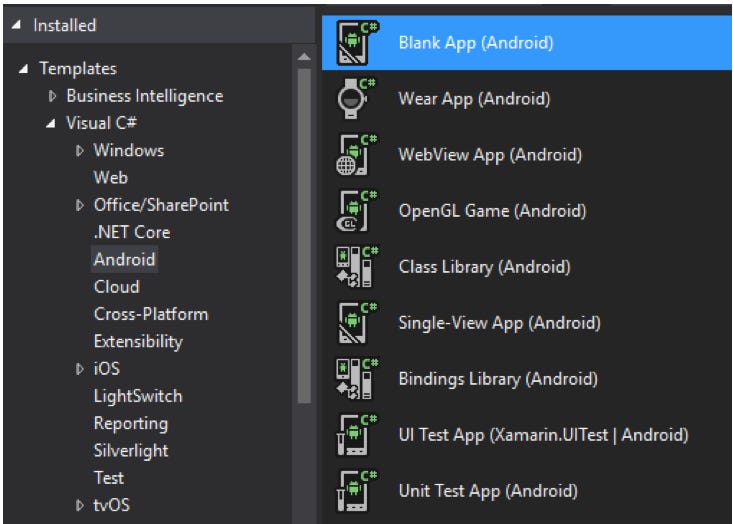Choose the "Class Library (Android)" template name
733x524 pixels.
[485, 267]
